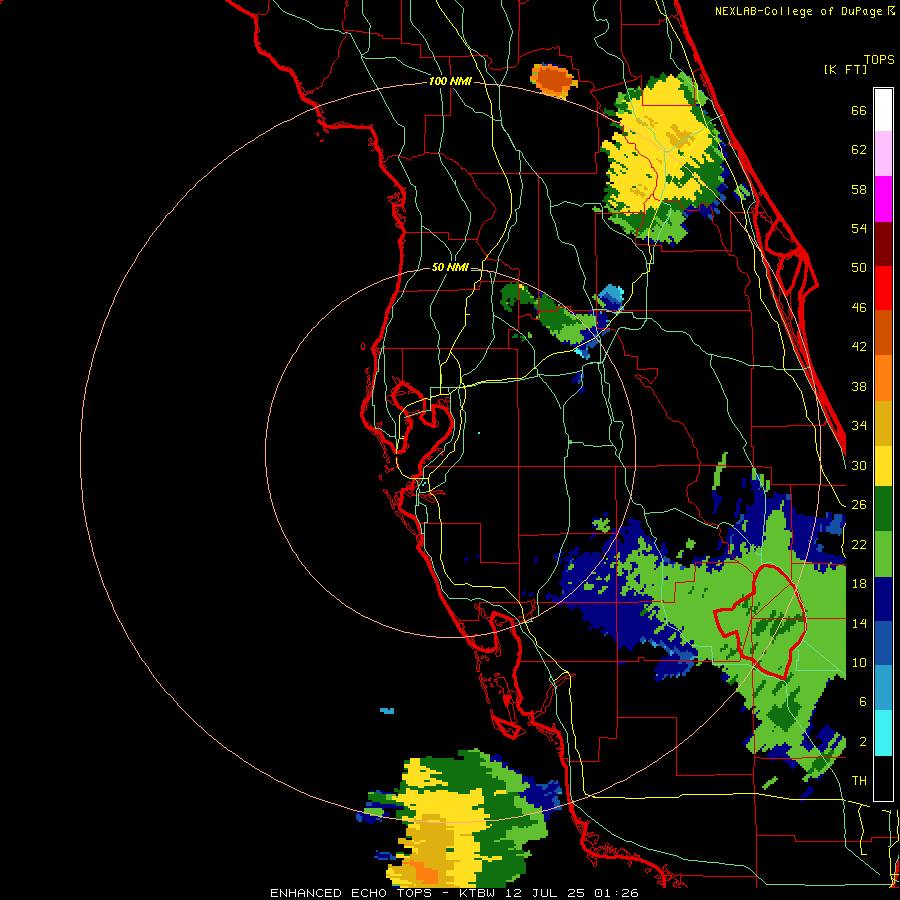The width and height of the screenshot is (900, 900).
Task: Click the small light-blue echo offshore in the Gulf
Action: click(387, 711)
